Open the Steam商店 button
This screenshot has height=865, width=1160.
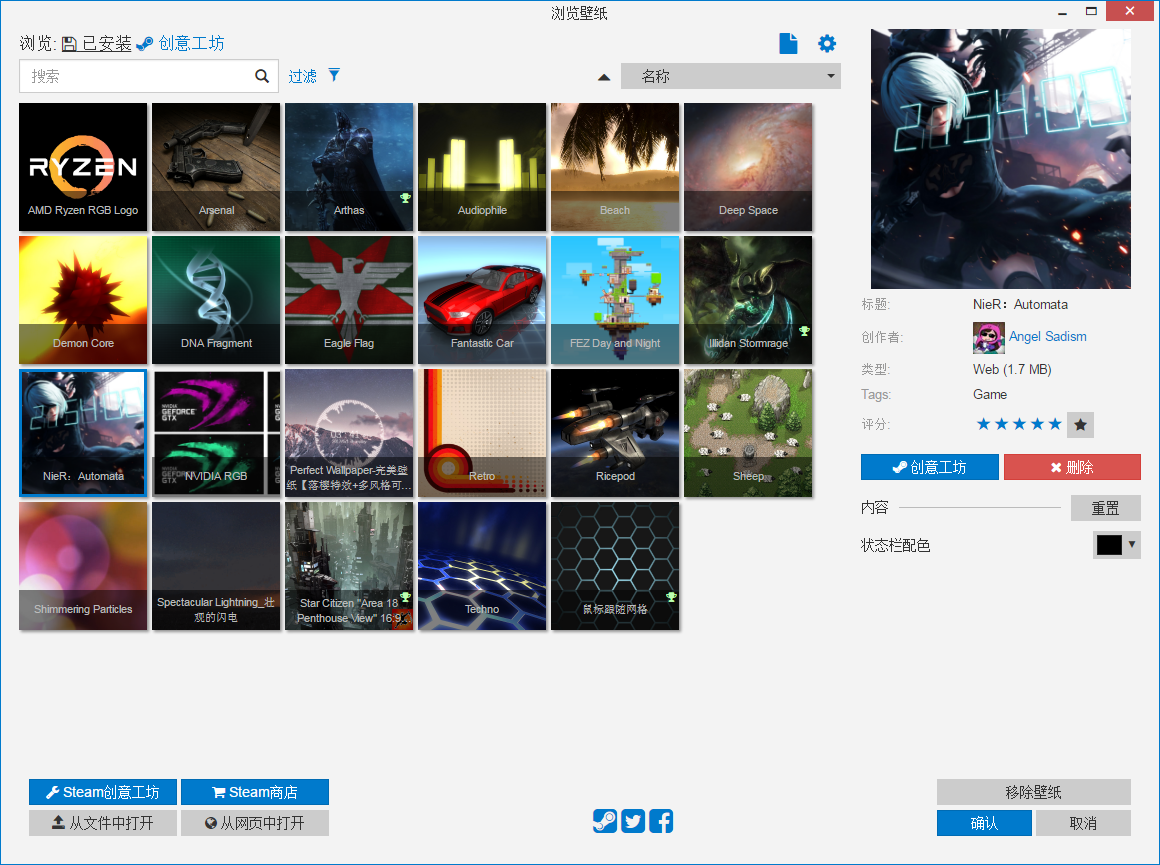255,792
